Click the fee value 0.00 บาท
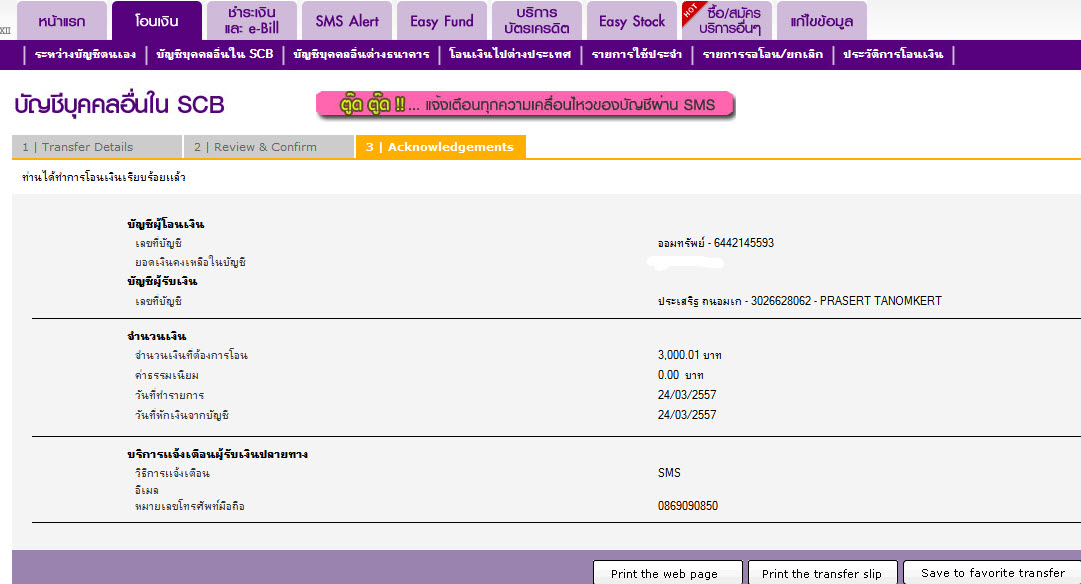The height and width of the screenshot is (584, 1081). coord(680,375)
